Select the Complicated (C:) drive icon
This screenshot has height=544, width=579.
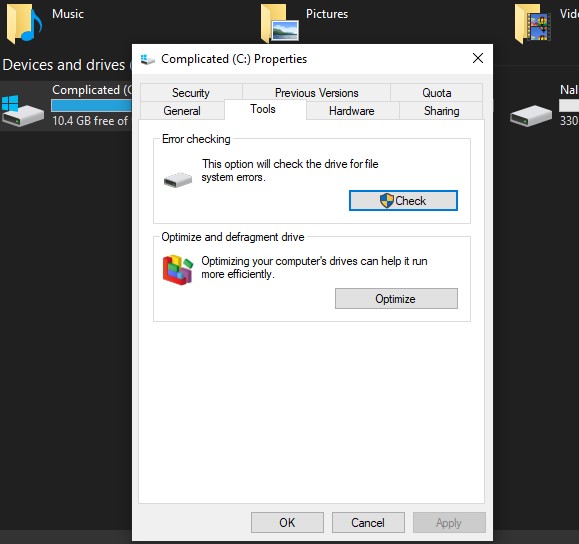[22, 111]
